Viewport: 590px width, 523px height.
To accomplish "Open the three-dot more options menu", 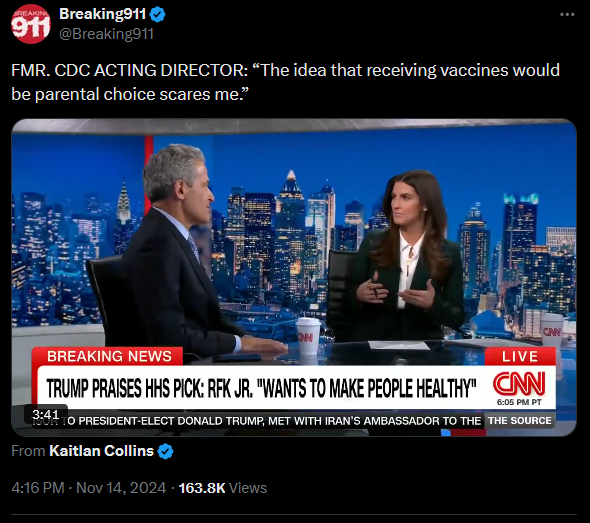I will (x=567, y=15).
